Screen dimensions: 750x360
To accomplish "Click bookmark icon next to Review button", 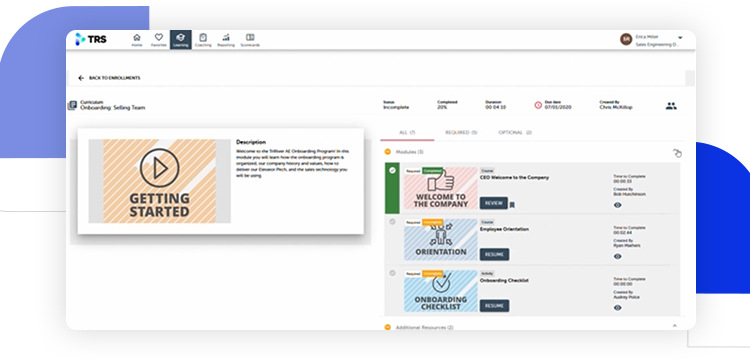I will click(512, 205).
